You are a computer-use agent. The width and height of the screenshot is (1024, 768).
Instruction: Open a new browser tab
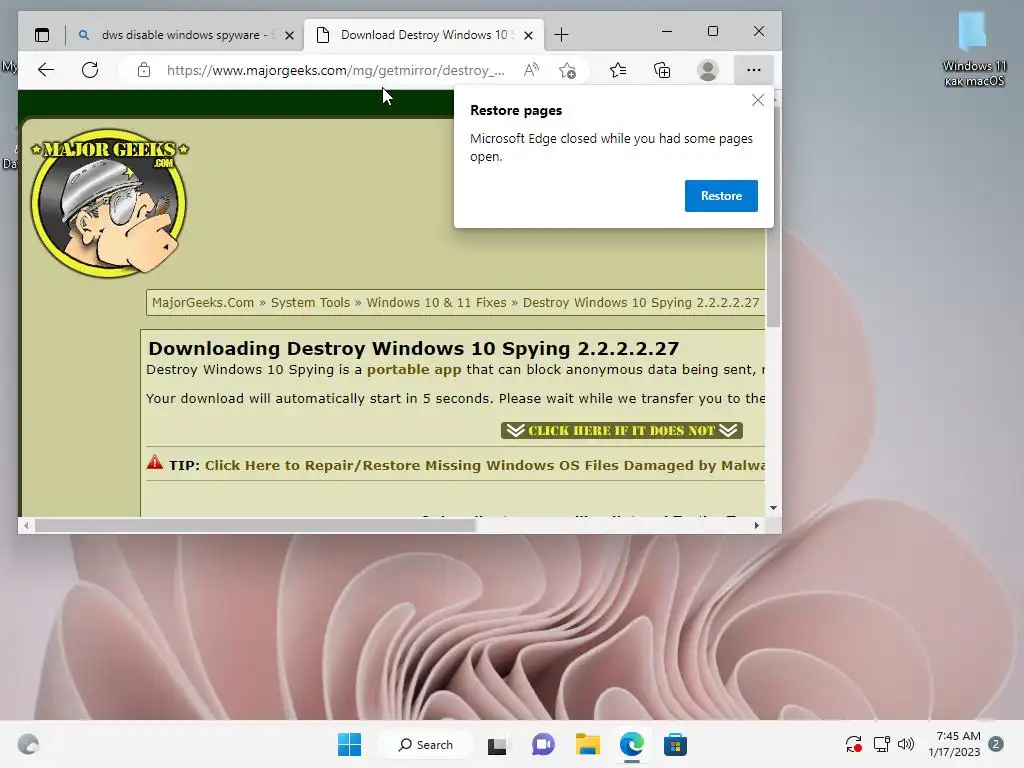(x=561, y=35)
